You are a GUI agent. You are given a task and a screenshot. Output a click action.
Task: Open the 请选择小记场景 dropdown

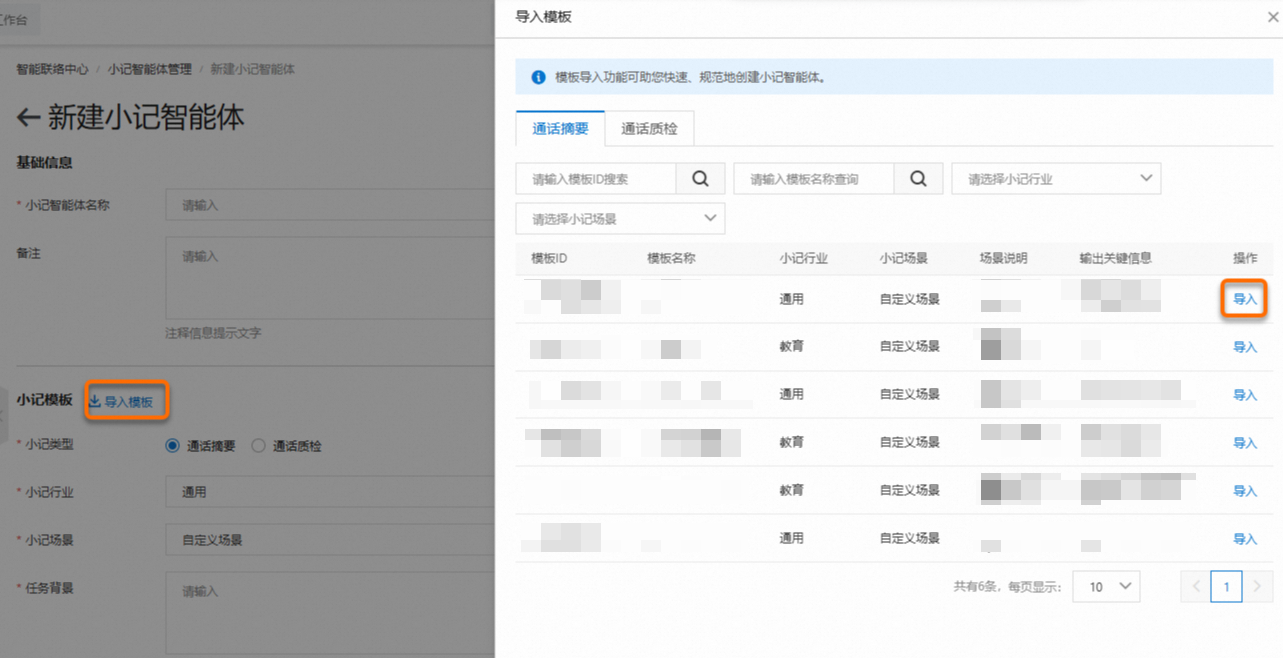pyautogui.click(x=620, y=218)
